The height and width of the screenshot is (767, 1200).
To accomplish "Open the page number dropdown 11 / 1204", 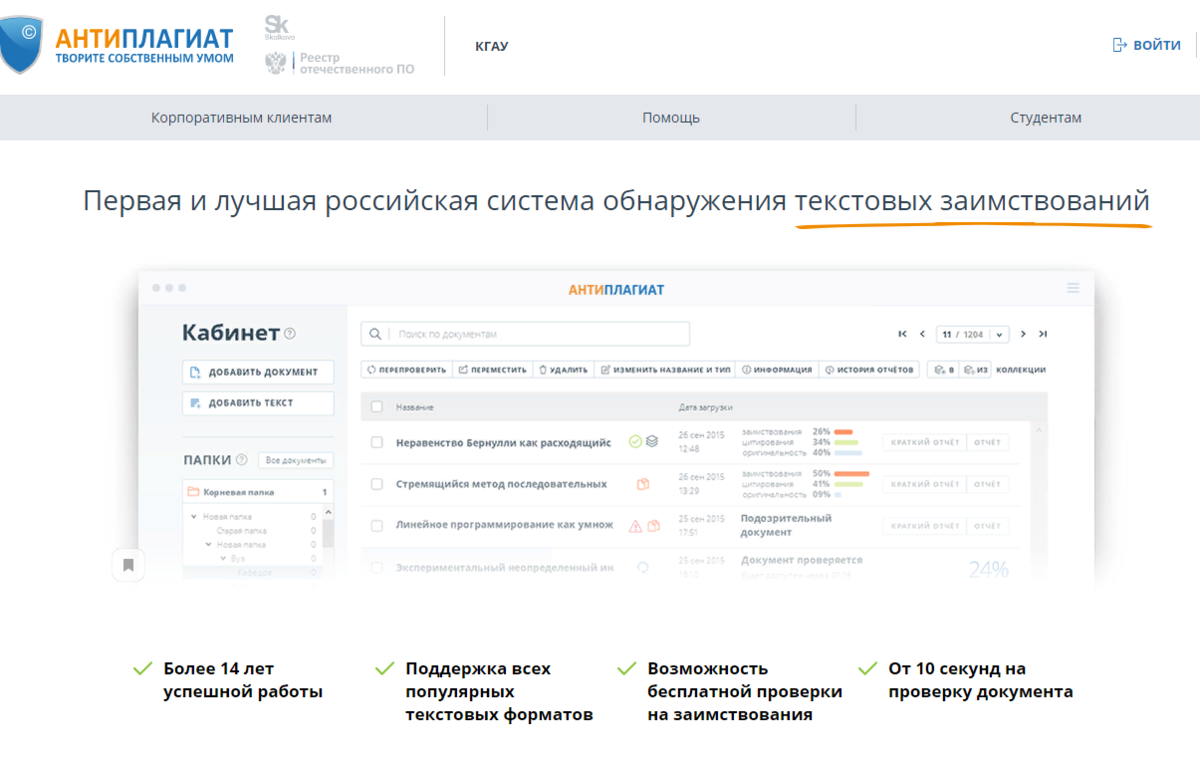I will (x=972, y=334).
